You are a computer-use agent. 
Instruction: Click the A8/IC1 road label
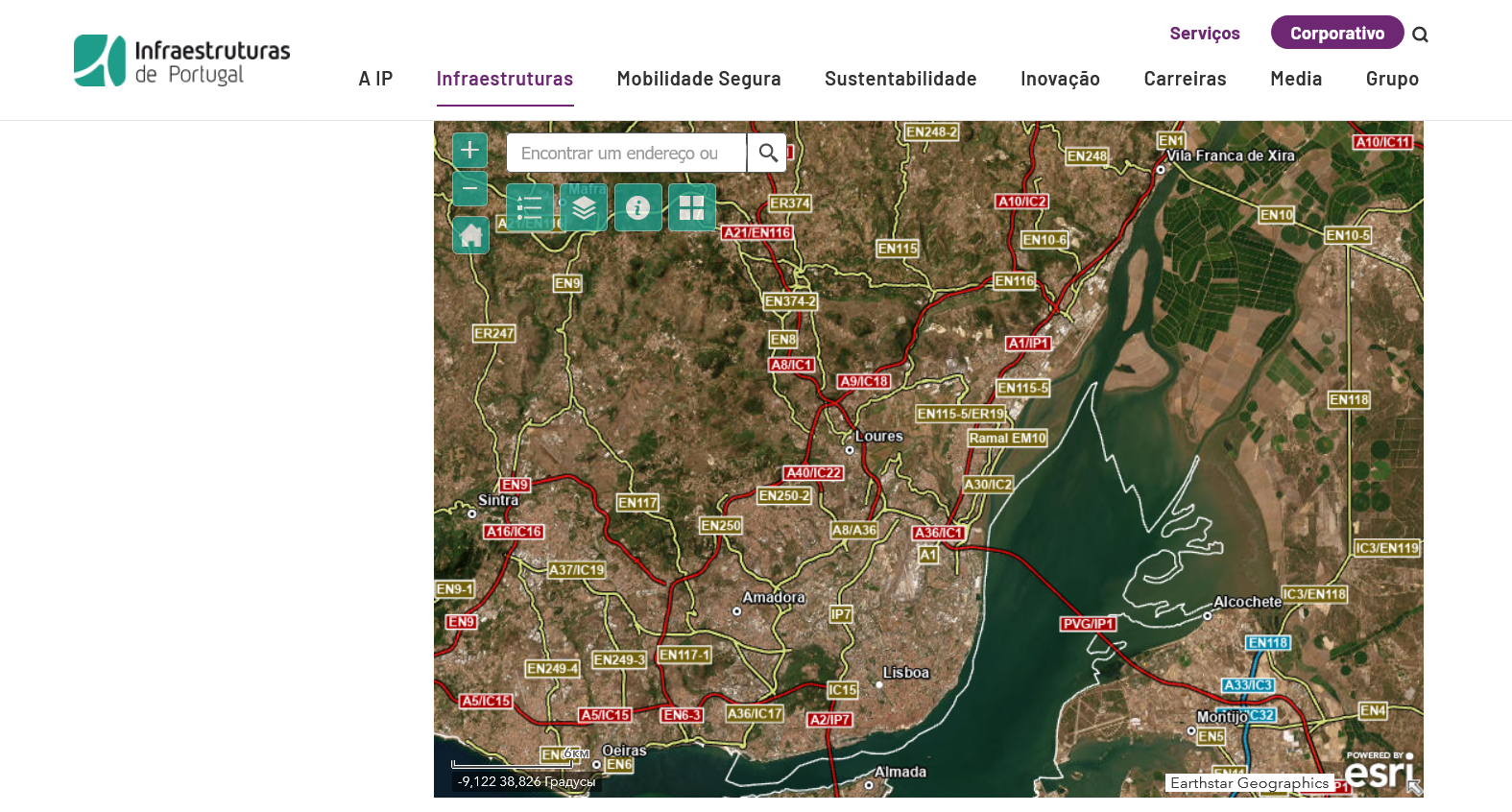coord(792,365)
